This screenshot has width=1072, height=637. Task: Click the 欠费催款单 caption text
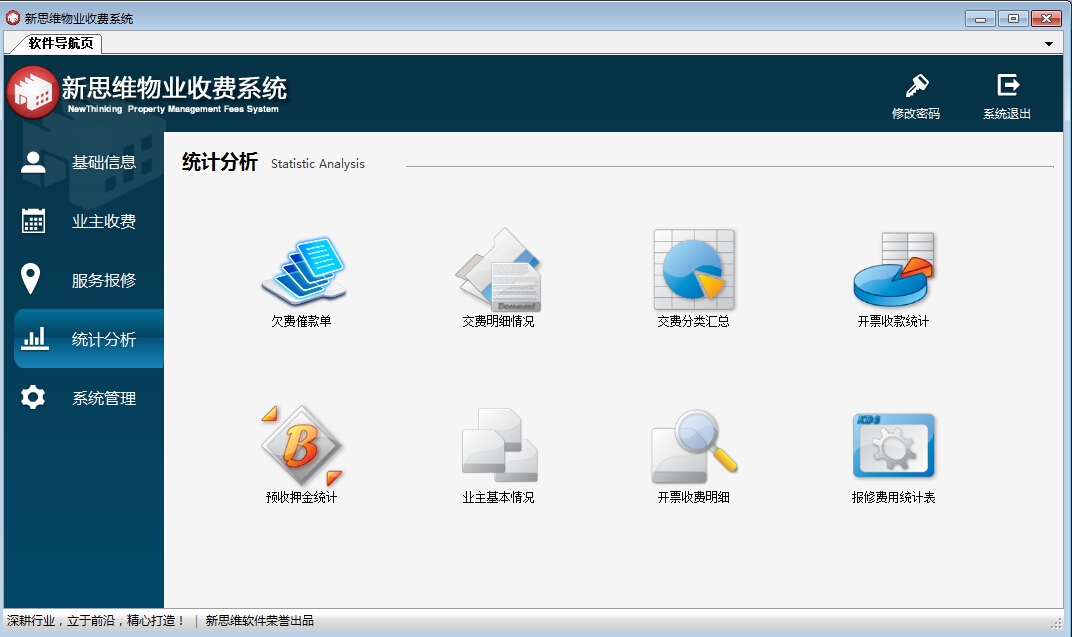(302, 321)
